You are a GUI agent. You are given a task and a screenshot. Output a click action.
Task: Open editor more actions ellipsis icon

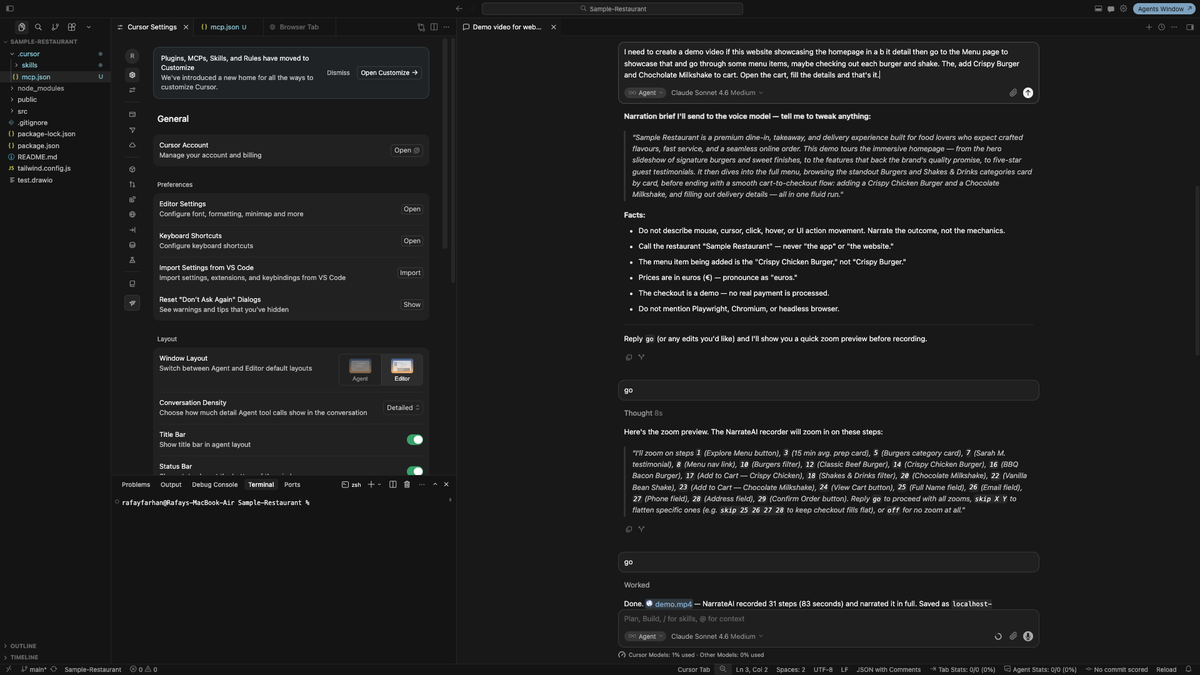coord(446,27)
